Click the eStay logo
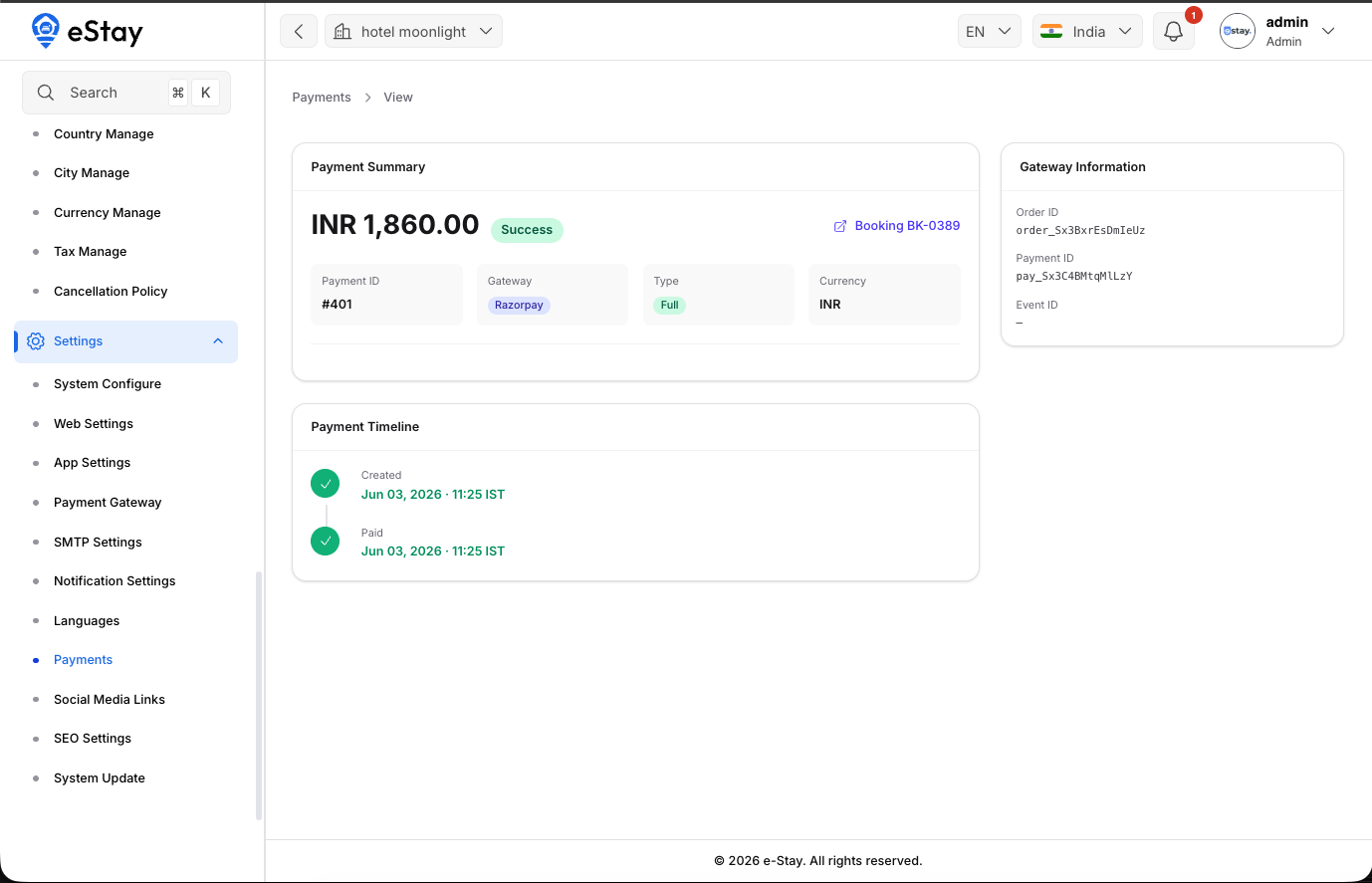 click(x=87, y=31)
